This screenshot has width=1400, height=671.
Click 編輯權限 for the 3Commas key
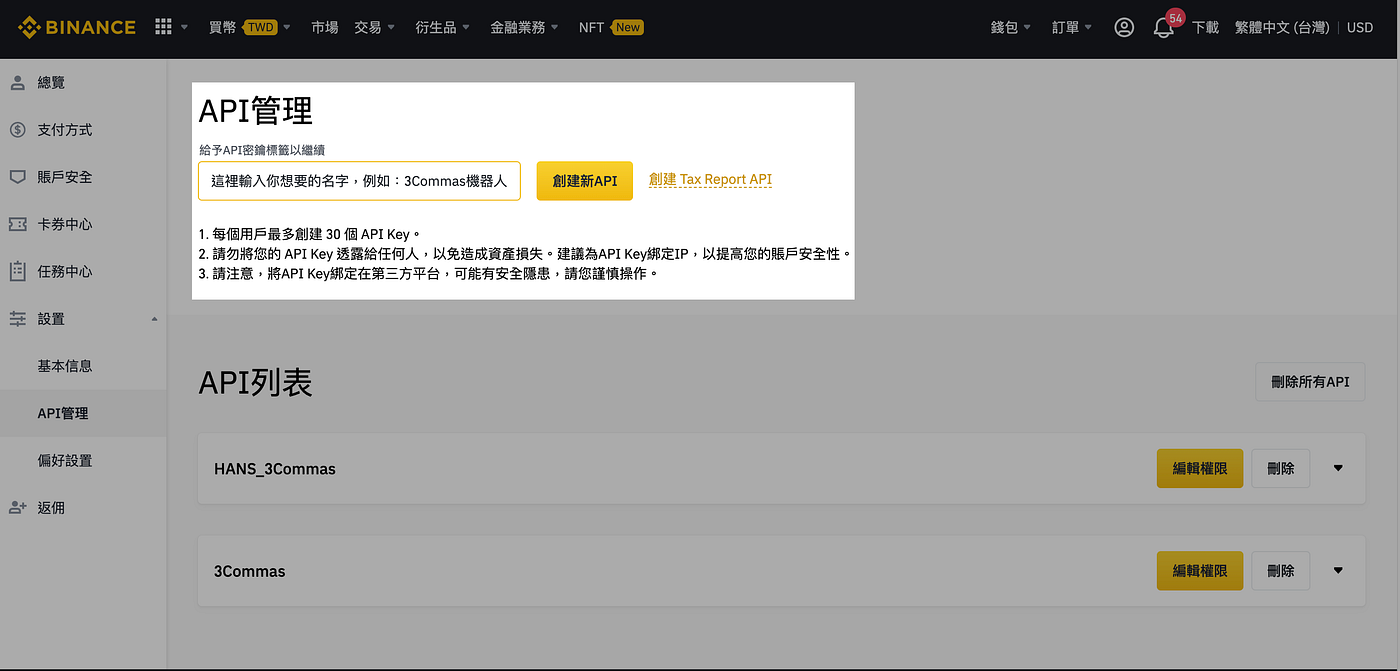tap(1200, 570)
